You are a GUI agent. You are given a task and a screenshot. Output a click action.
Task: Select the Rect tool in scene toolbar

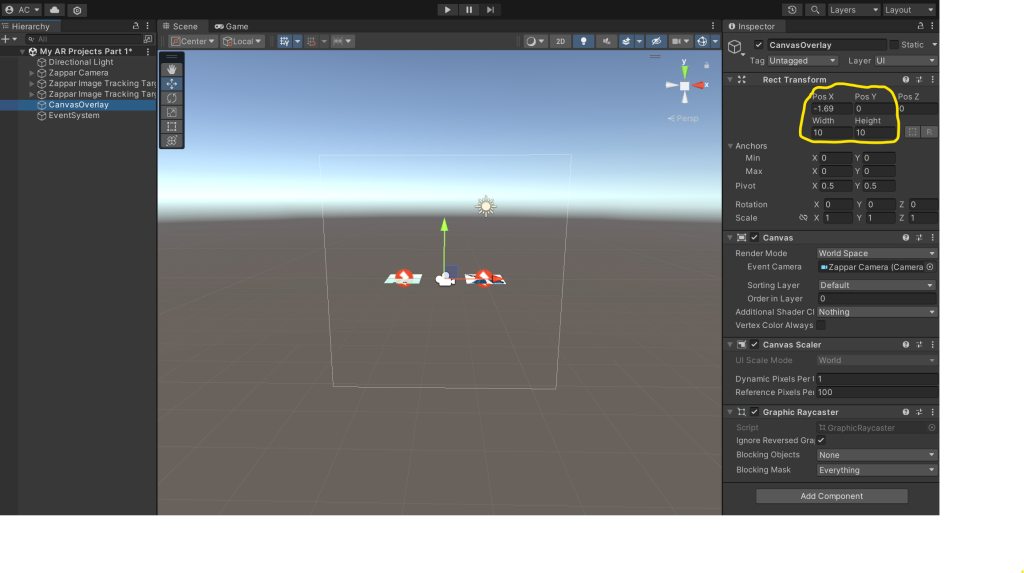coord(171,126)
